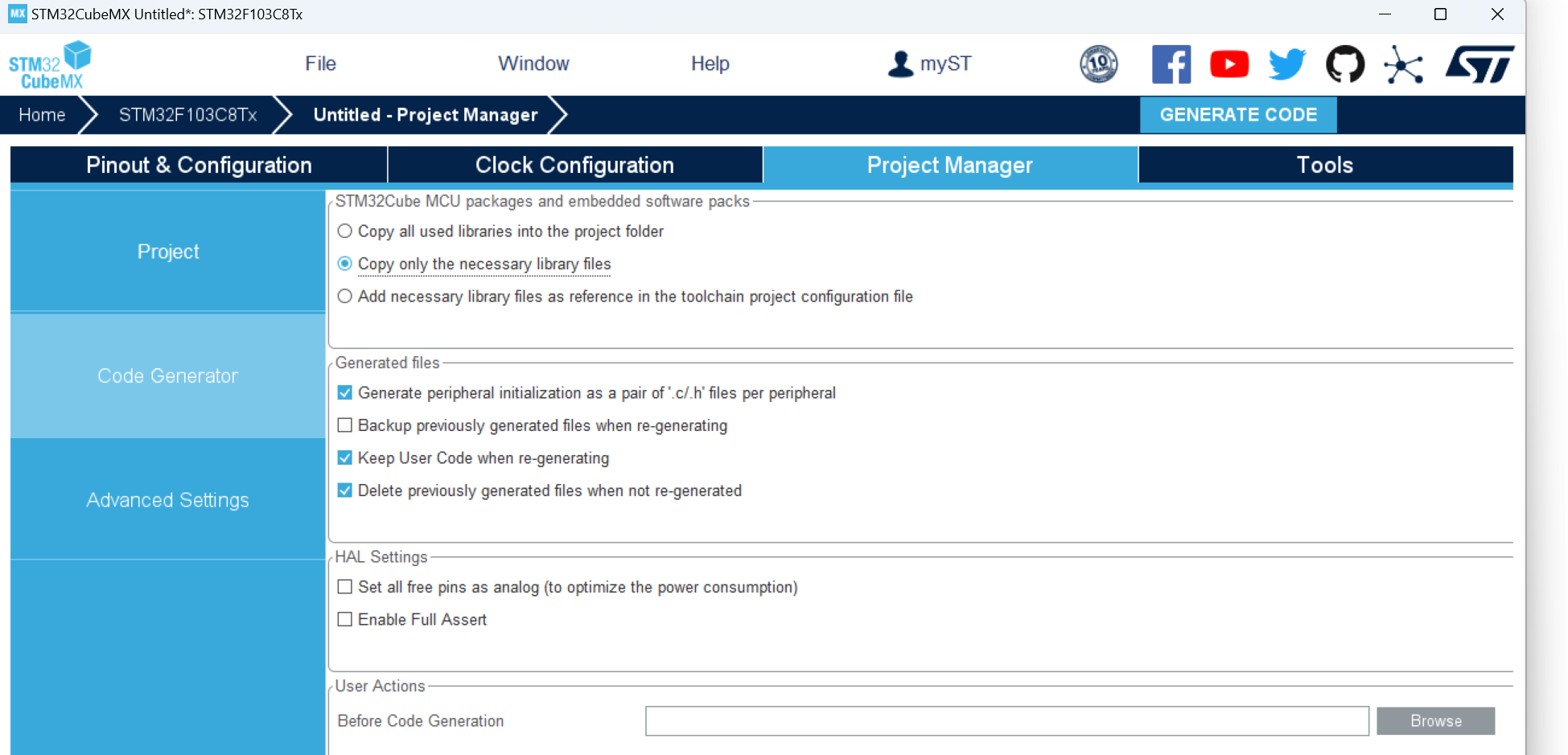Click the MX app icon in title bar
1568x755 pixels.
[18, 14]
